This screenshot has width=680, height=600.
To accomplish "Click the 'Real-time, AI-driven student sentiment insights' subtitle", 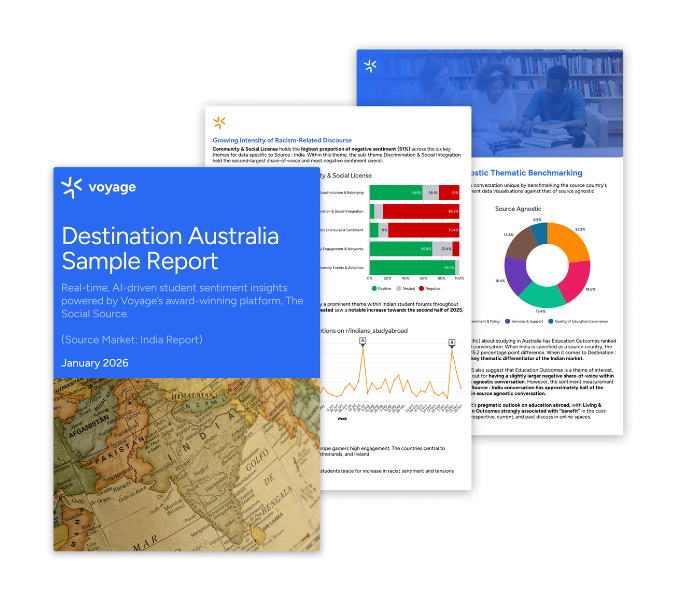I will pyautogui.click(x=174, y=288).
